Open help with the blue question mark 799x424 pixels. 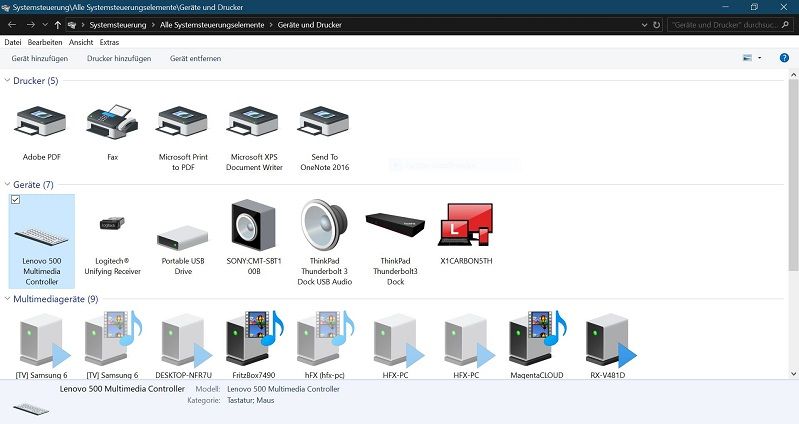click(784, 58)
